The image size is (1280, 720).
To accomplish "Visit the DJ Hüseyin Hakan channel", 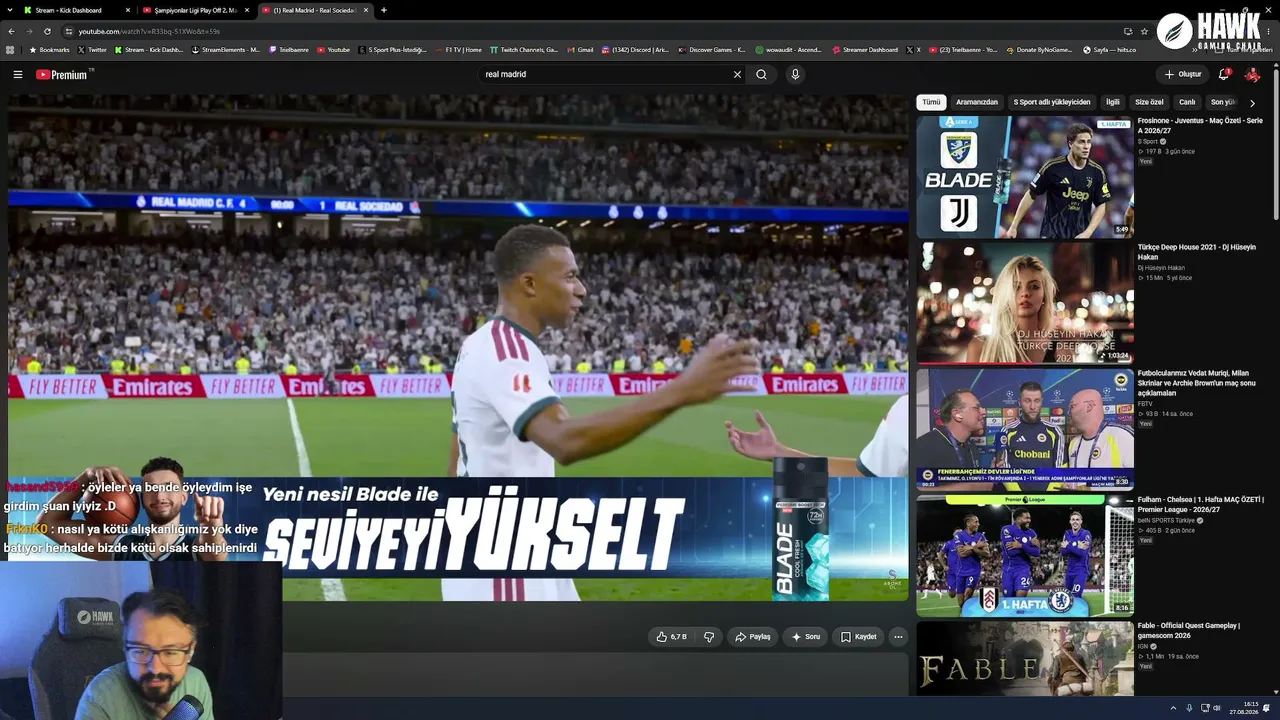I will [1161, 268].
